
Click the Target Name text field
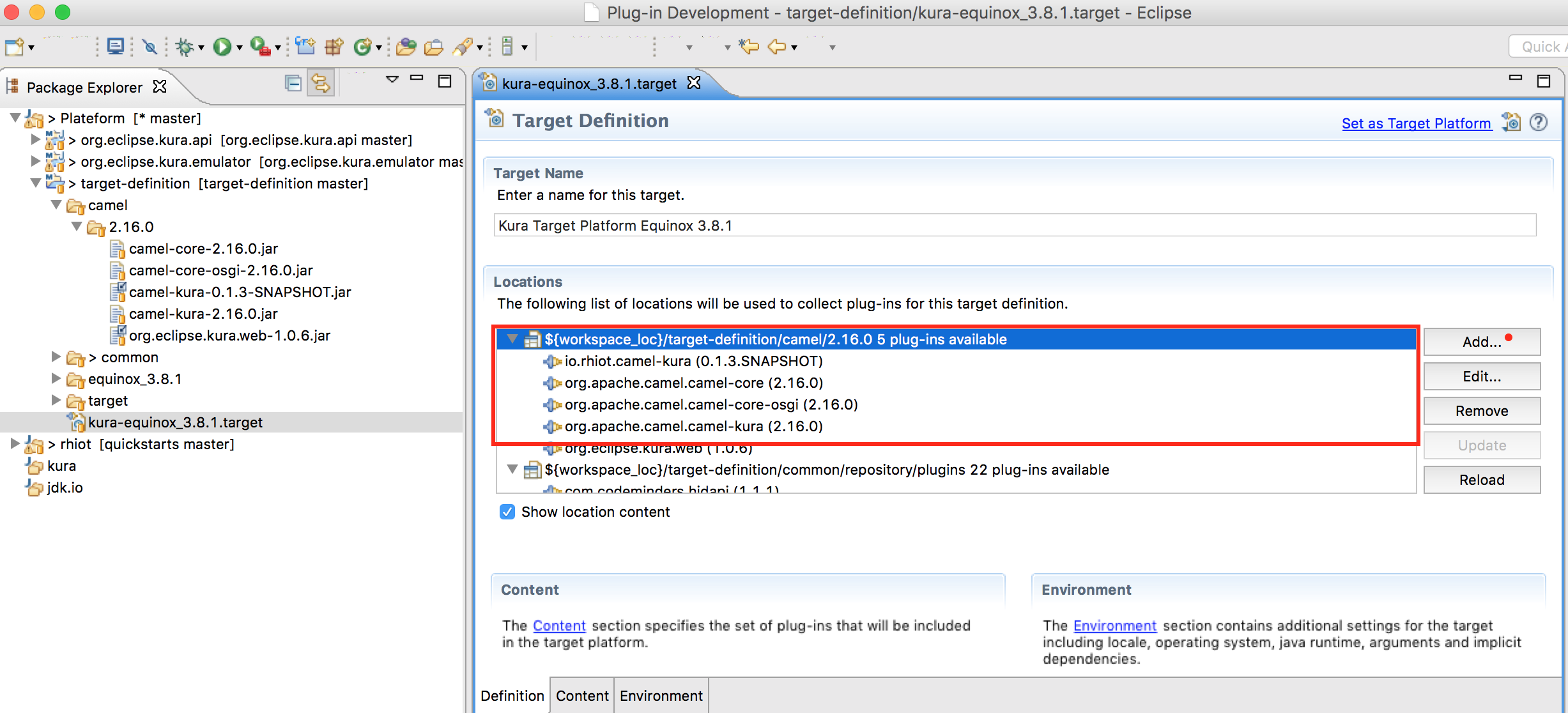click(1014, 226)
